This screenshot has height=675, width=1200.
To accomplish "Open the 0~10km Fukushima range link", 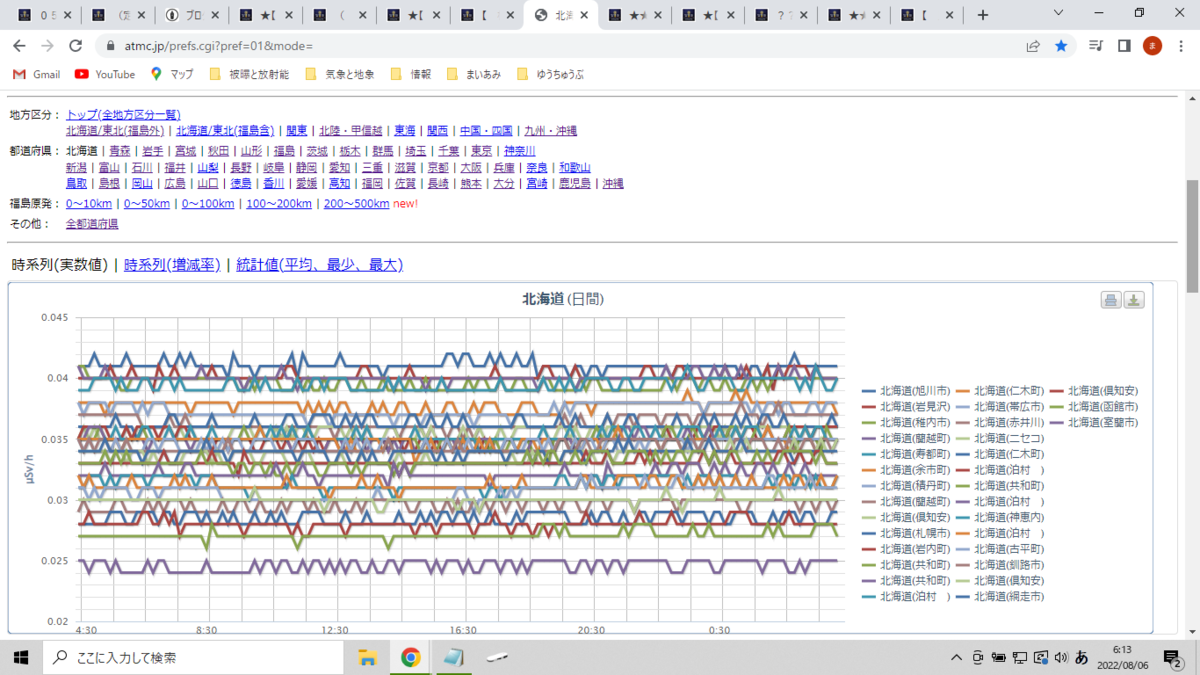I will (x=89, y=204).
